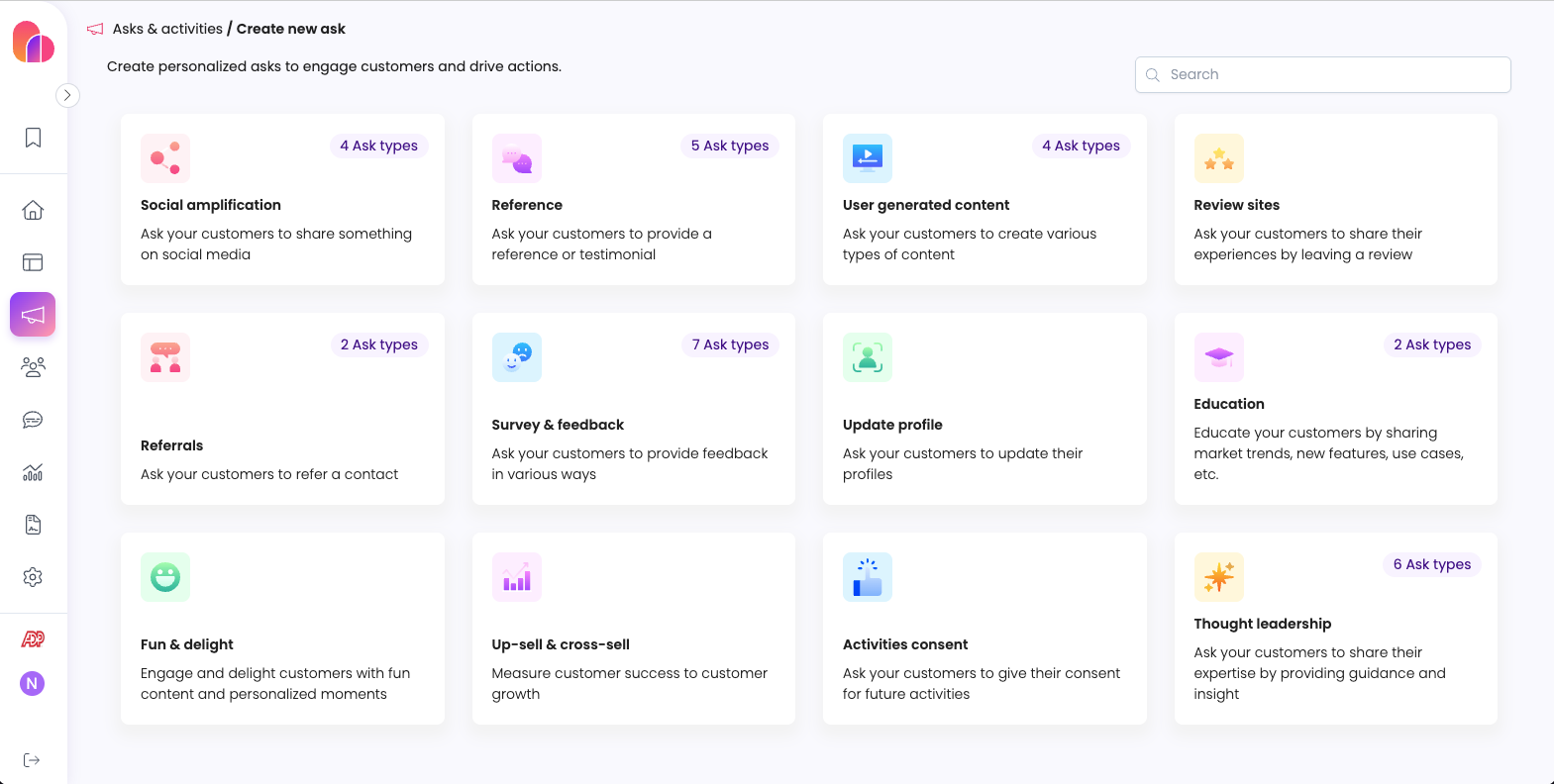Open the Fun & delight title
Screen dimensions: 1554x784
coord(187,644)
